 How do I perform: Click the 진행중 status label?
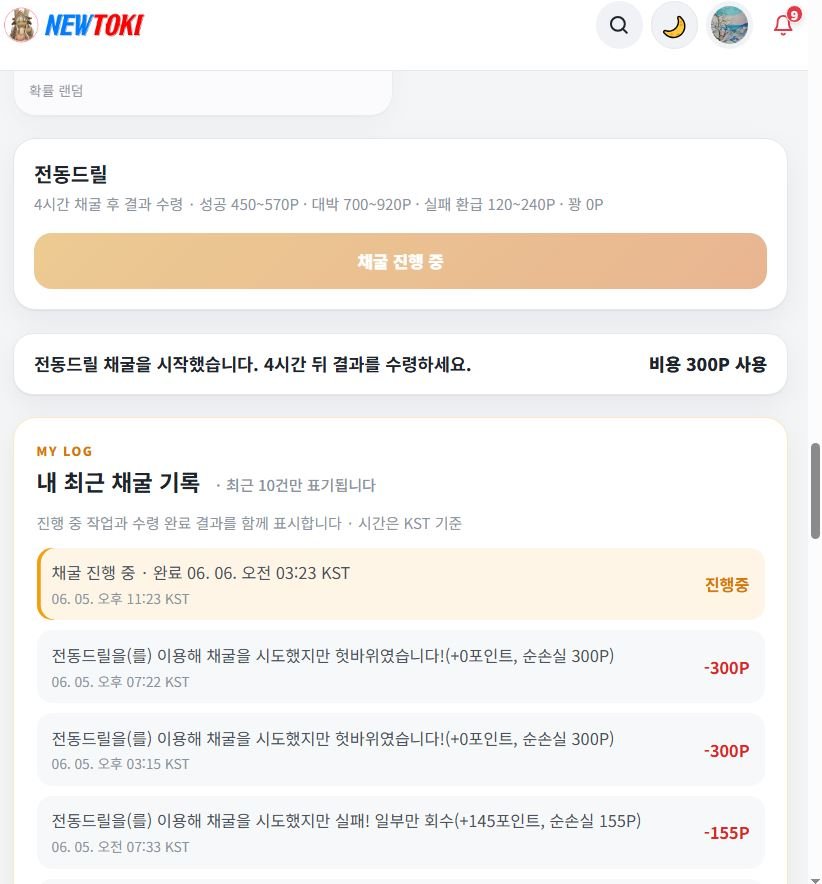(726, 584)
